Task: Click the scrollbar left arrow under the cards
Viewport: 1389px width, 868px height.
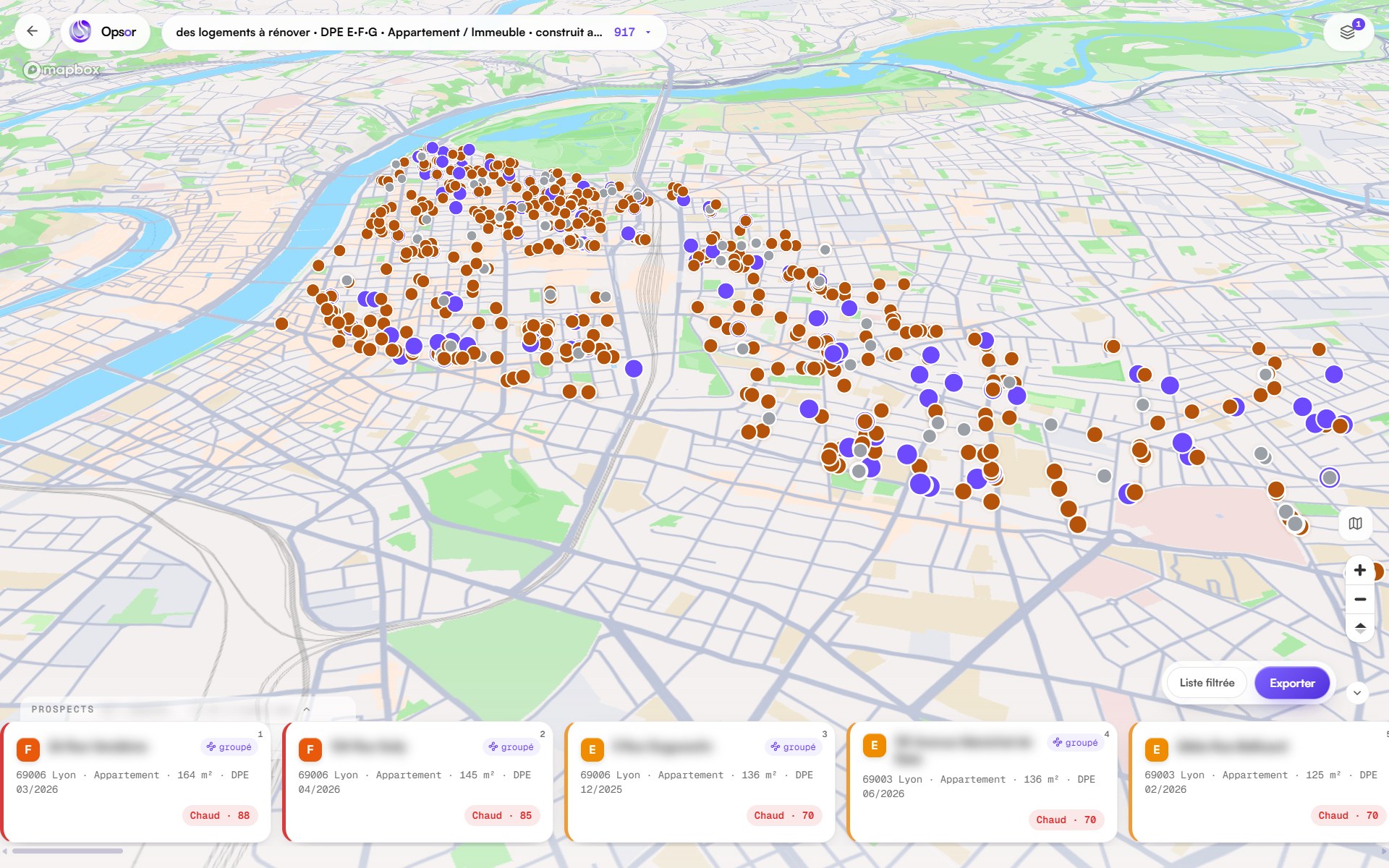Action: [x=4, y=851]
